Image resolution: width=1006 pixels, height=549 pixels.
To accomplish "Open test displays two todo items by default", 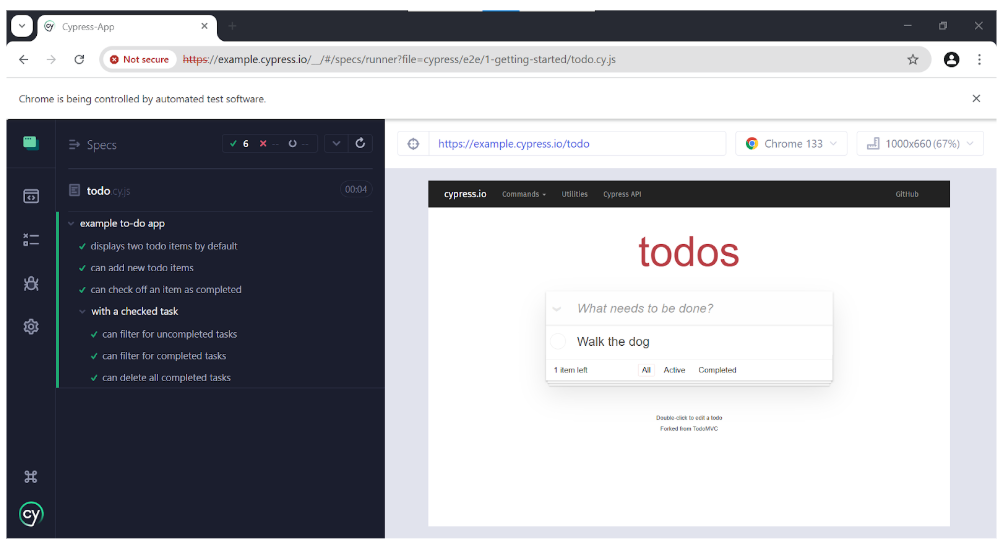I will pyautogui.click(x=164, y=246).
